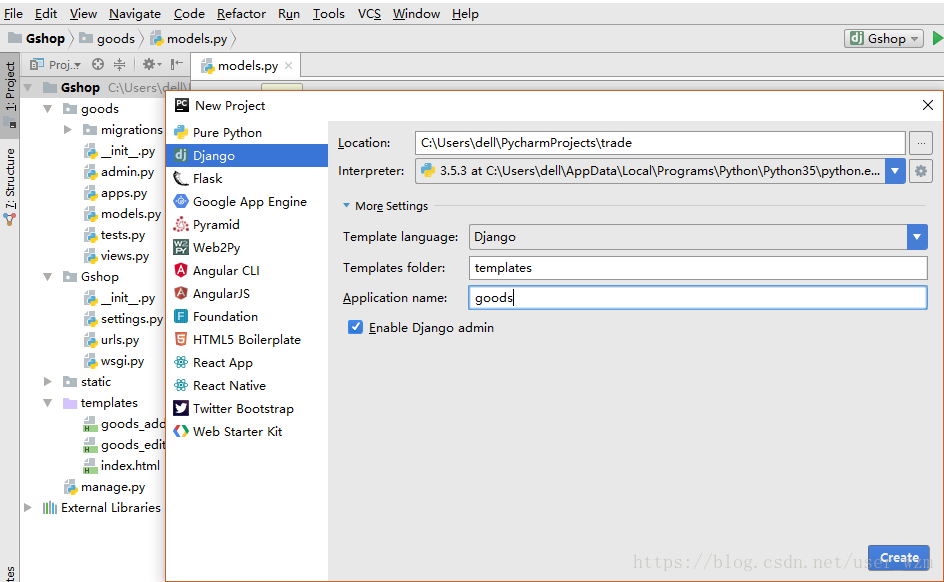Select React App project type
944x582 pixels.
(247, 362)
